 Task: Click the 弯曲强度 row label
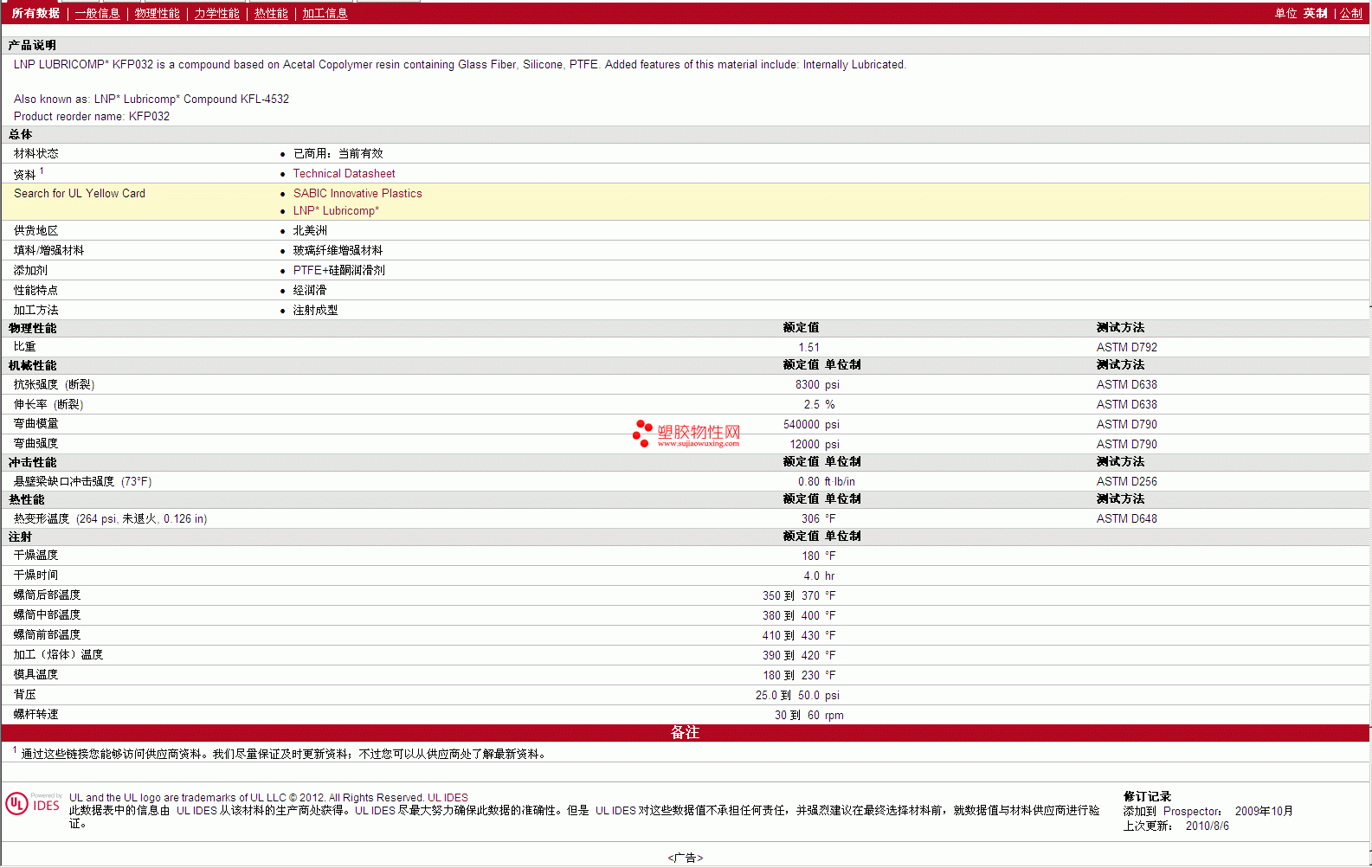tap(35, 444)
